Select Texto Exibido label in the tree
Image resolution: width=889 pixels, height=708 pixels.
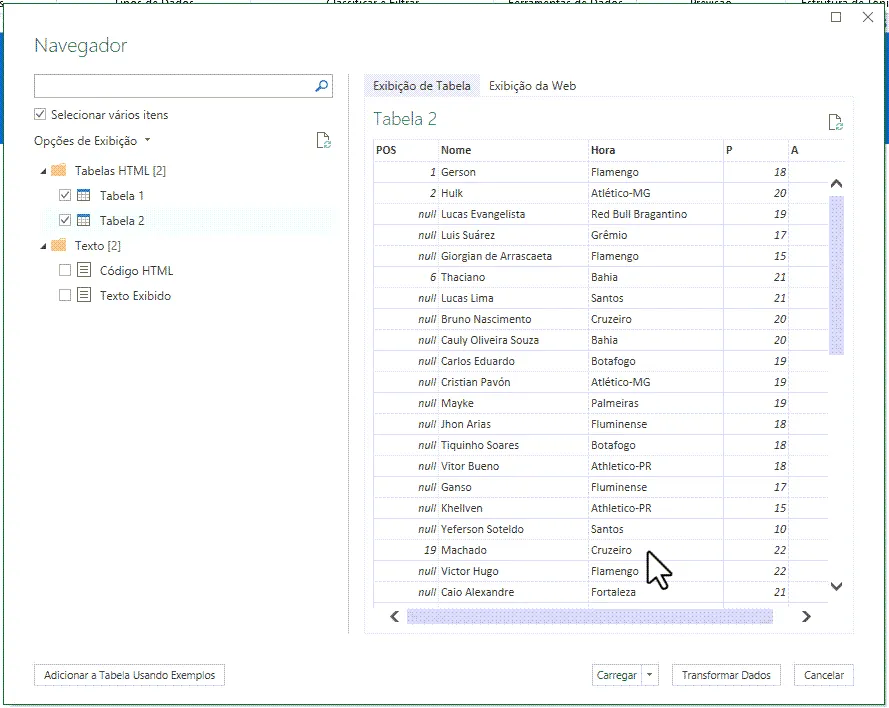click(136, 295)
